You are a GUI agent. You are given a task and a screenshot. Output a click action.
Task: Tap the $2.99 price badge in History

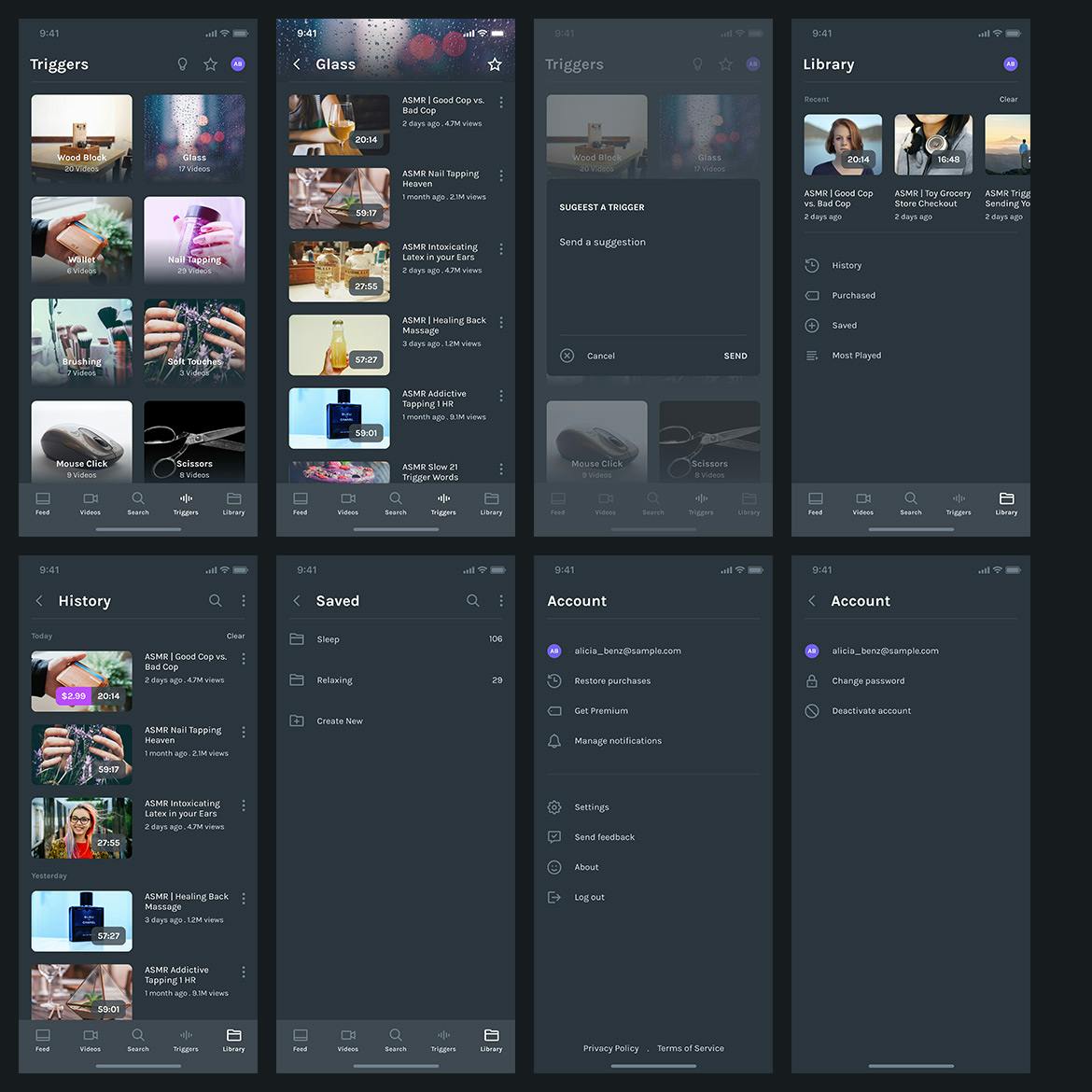(x=73, y=695)
